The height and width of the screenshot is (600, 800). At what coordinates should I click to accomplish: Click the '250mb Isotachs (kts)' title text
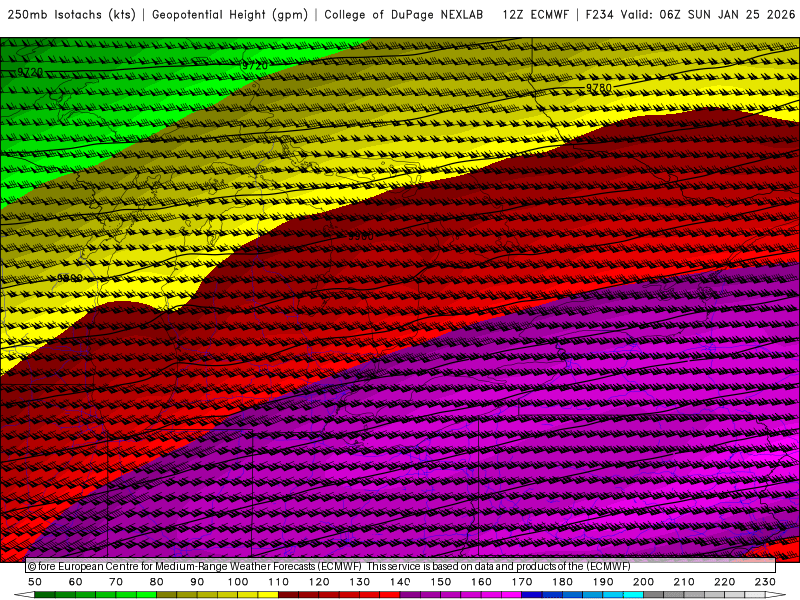[71, 15]
